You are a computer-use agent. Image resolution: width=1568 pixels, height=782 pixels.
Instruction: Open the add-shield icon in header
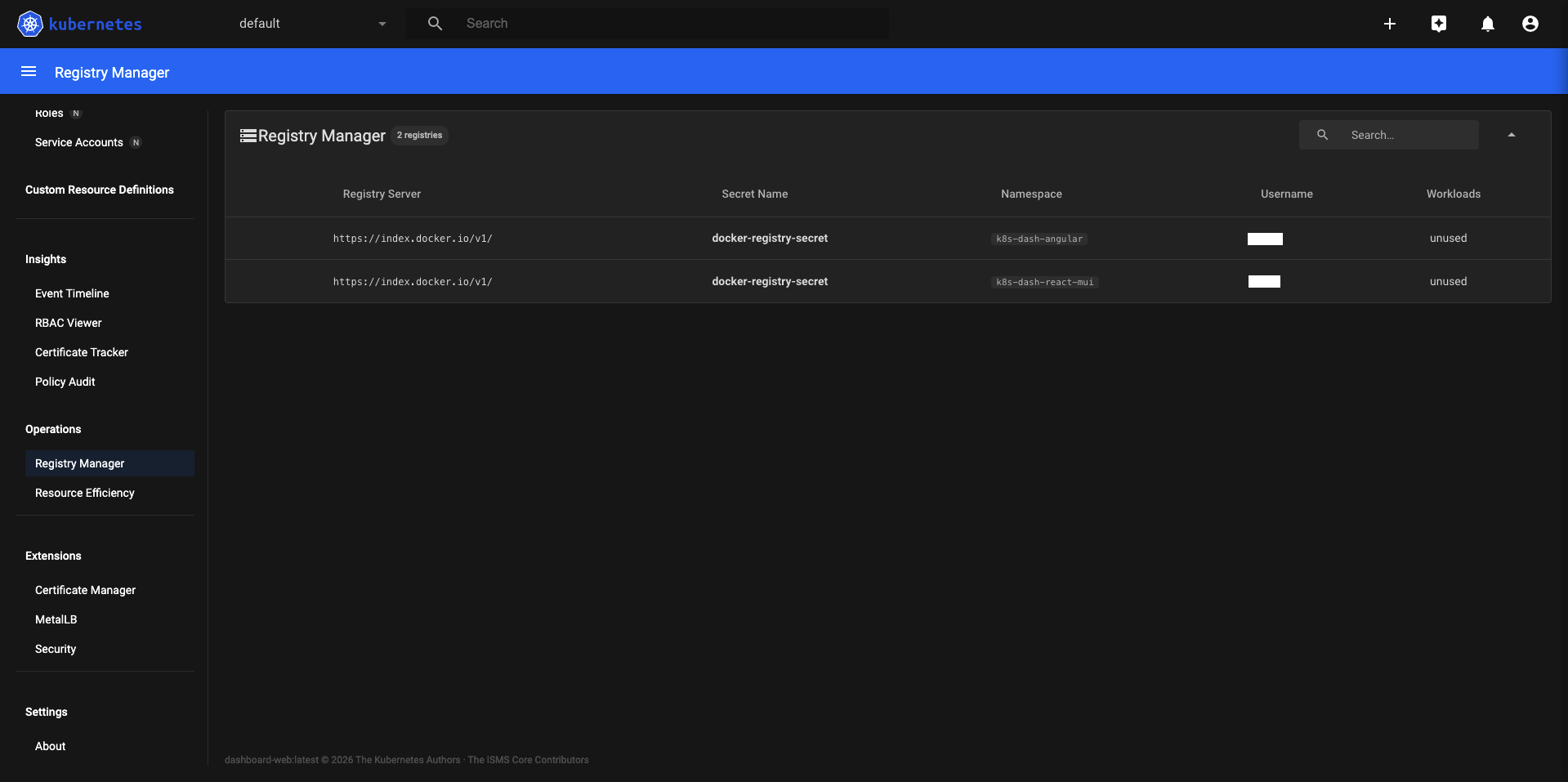pyautogui.click(x=1439, y=24)
